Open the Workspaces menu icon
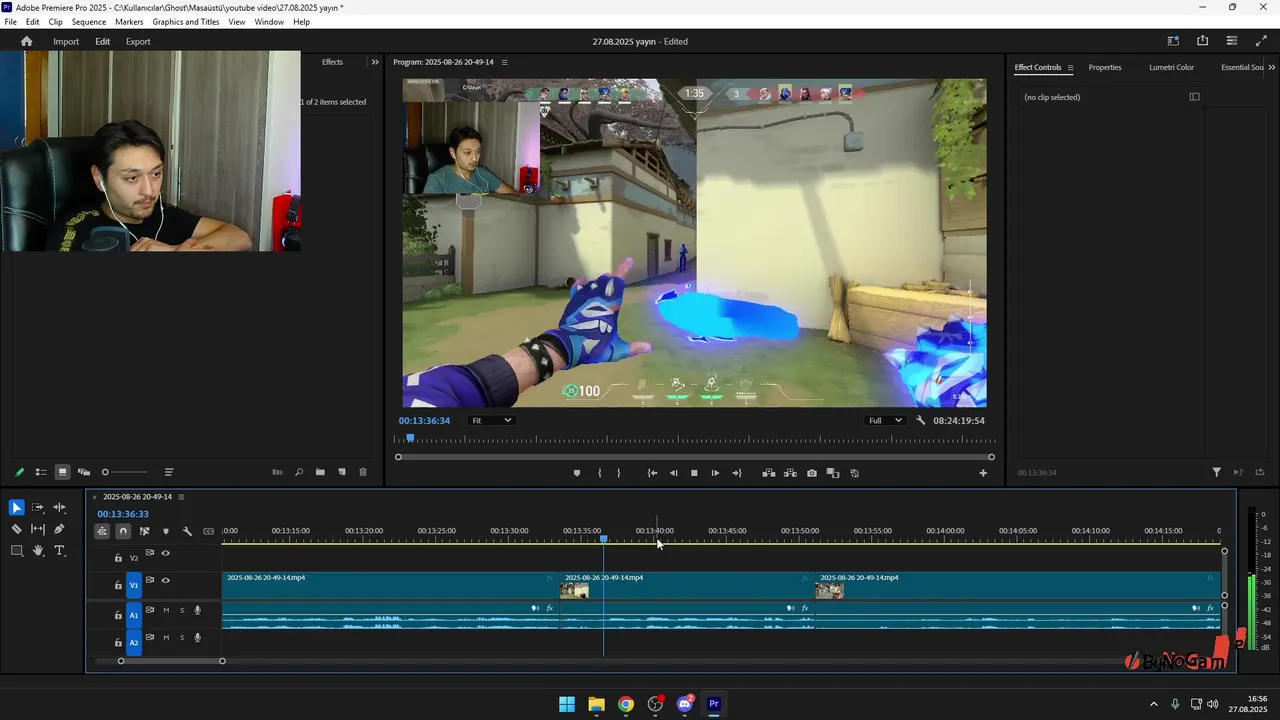This screenshot has height=720, width=1280. [1173, 41]
